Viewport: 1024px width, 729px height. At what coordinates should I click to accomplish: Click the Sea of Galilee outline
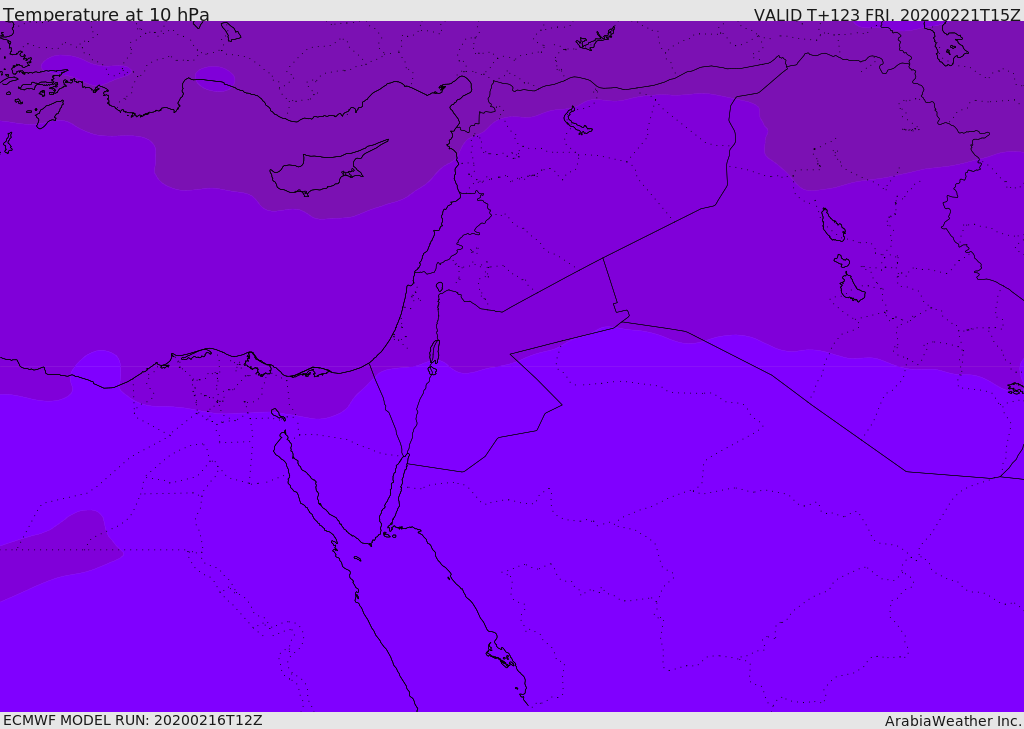[x=440, y=287]
